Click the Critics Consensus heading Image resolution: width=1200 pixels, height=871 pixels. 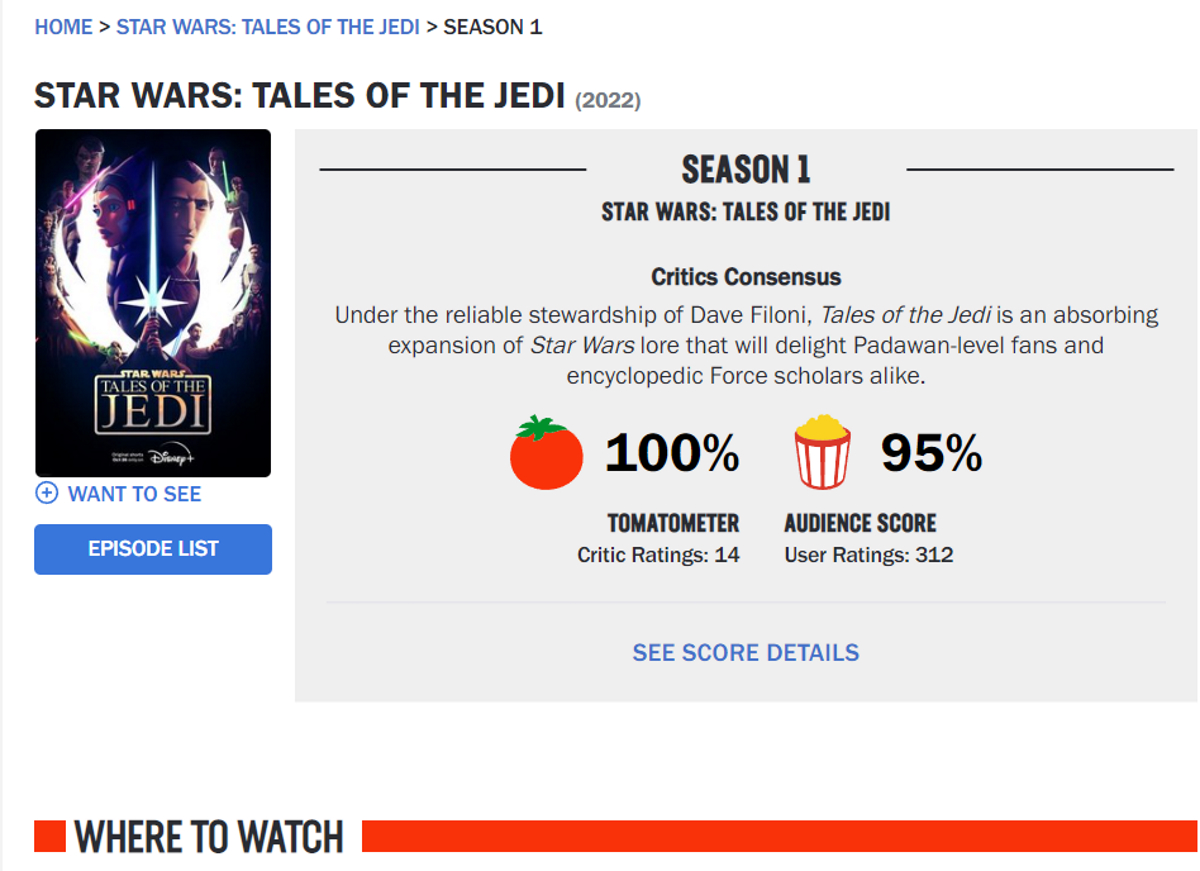click(x=746, y=277)
